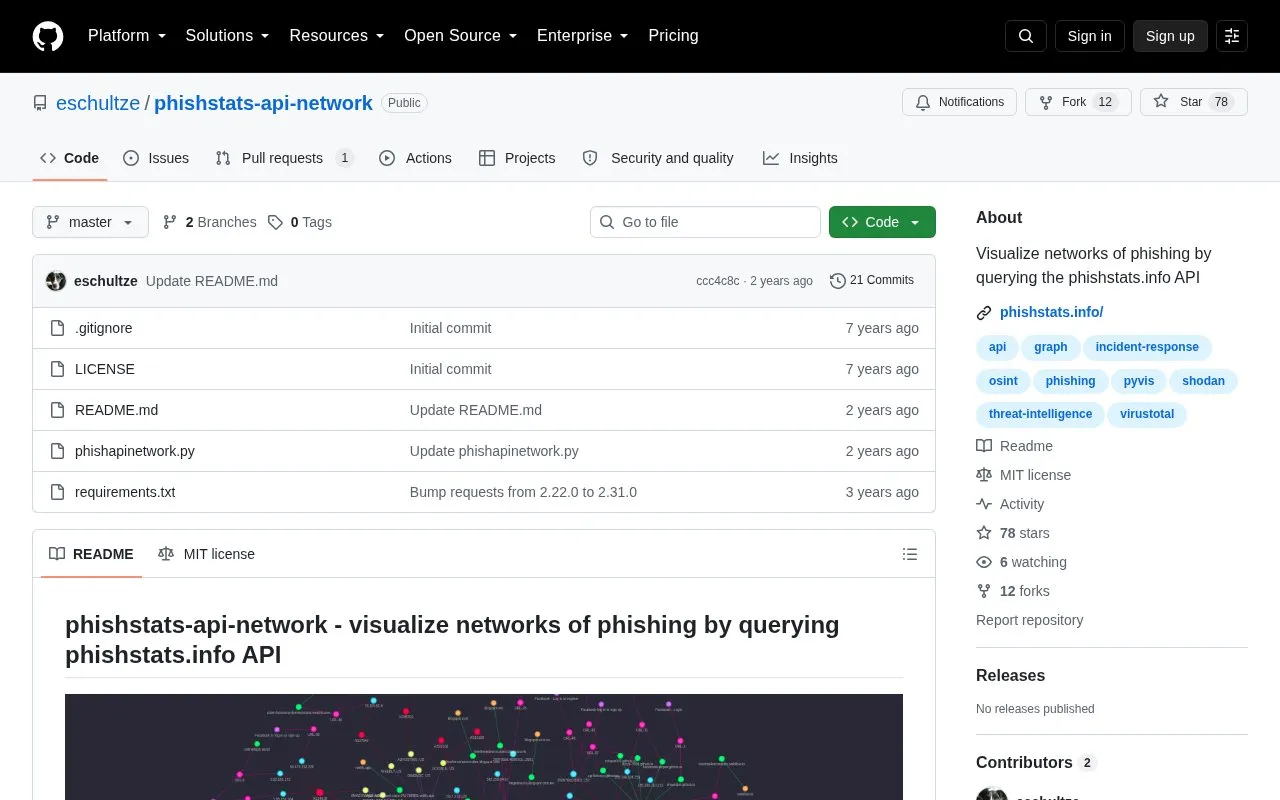Open the Notifications bell button
The height and width of the screenshot is (800, 1280).
(x=960, y=102)
